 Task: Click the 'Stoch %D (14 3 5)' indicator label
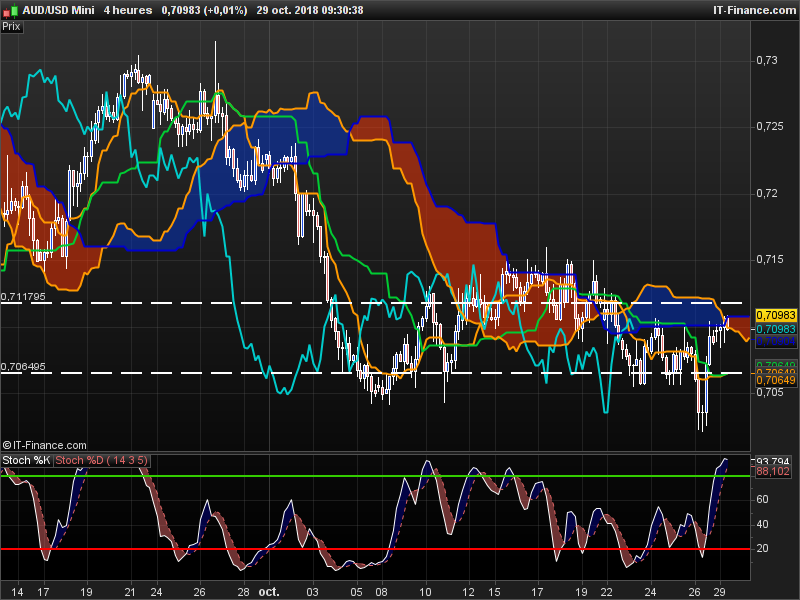[x=101, y=460]
